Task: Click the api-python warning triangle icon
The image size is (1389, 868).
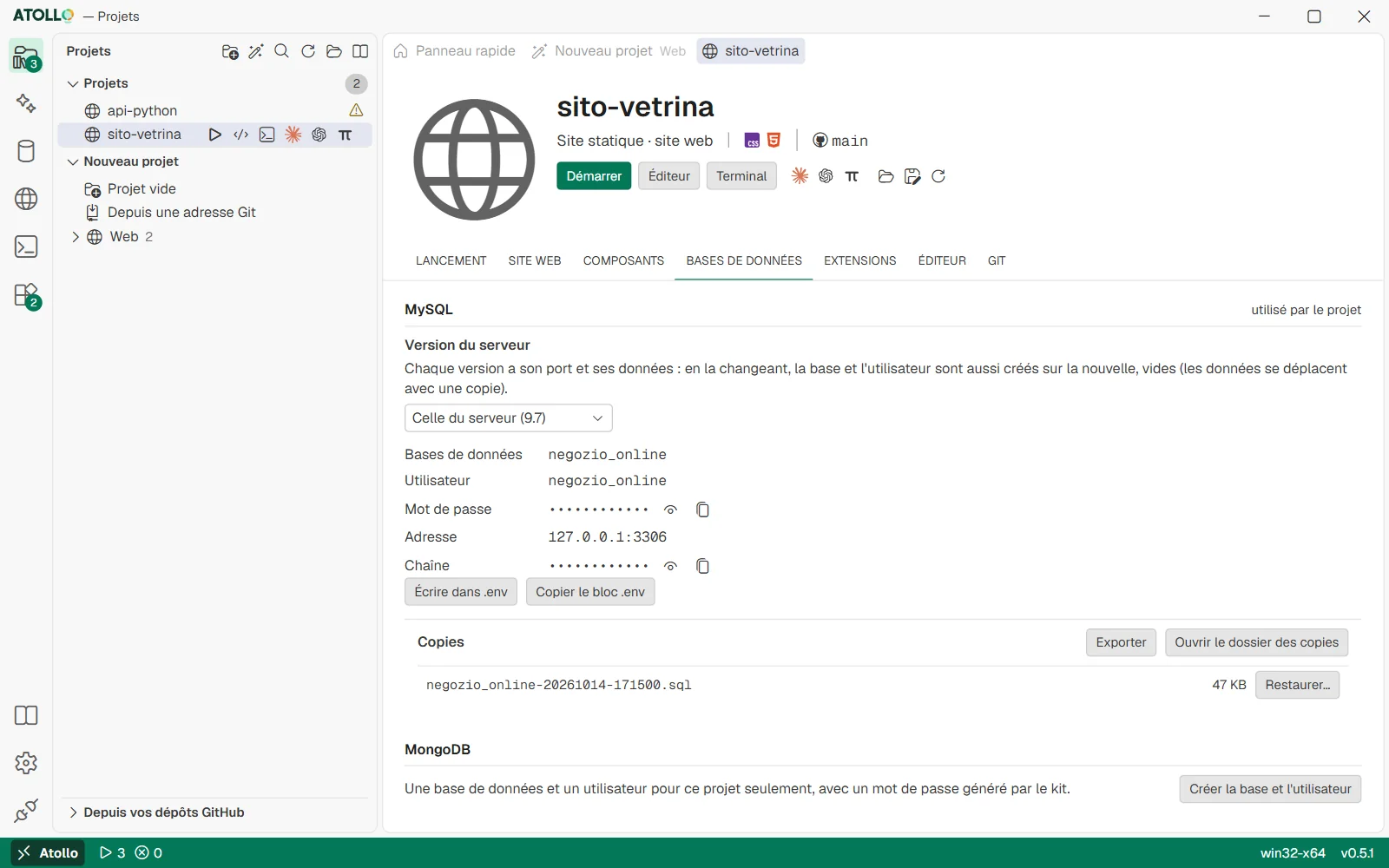Action: point(356,110)
